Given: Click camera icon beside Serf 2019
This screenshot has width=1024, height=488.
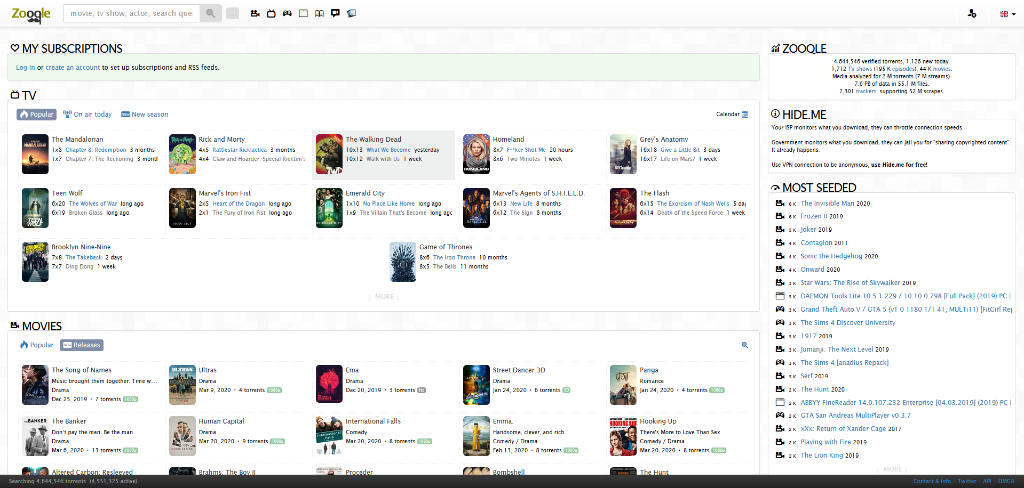Looking at the screenshot, I should 779,376.
